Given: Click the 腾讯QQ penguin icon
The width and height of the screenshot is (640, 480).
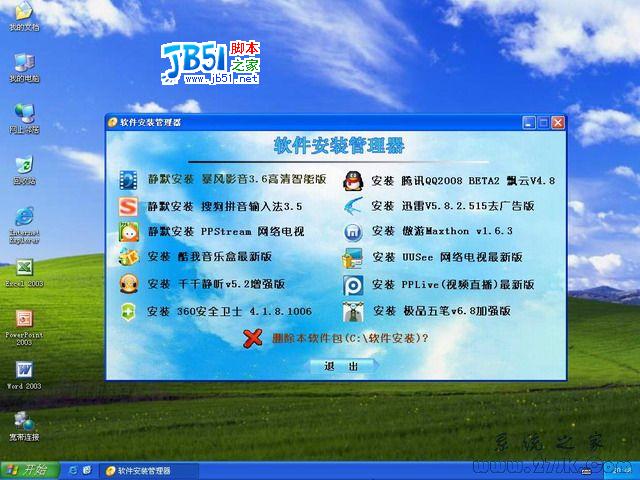Looking at the screenshot, I should coord(353,181).
